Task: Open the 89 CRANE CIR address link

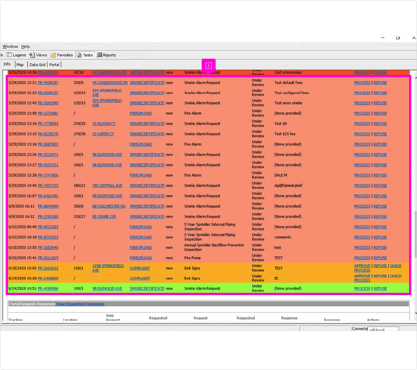Action: tap(104, 217)
